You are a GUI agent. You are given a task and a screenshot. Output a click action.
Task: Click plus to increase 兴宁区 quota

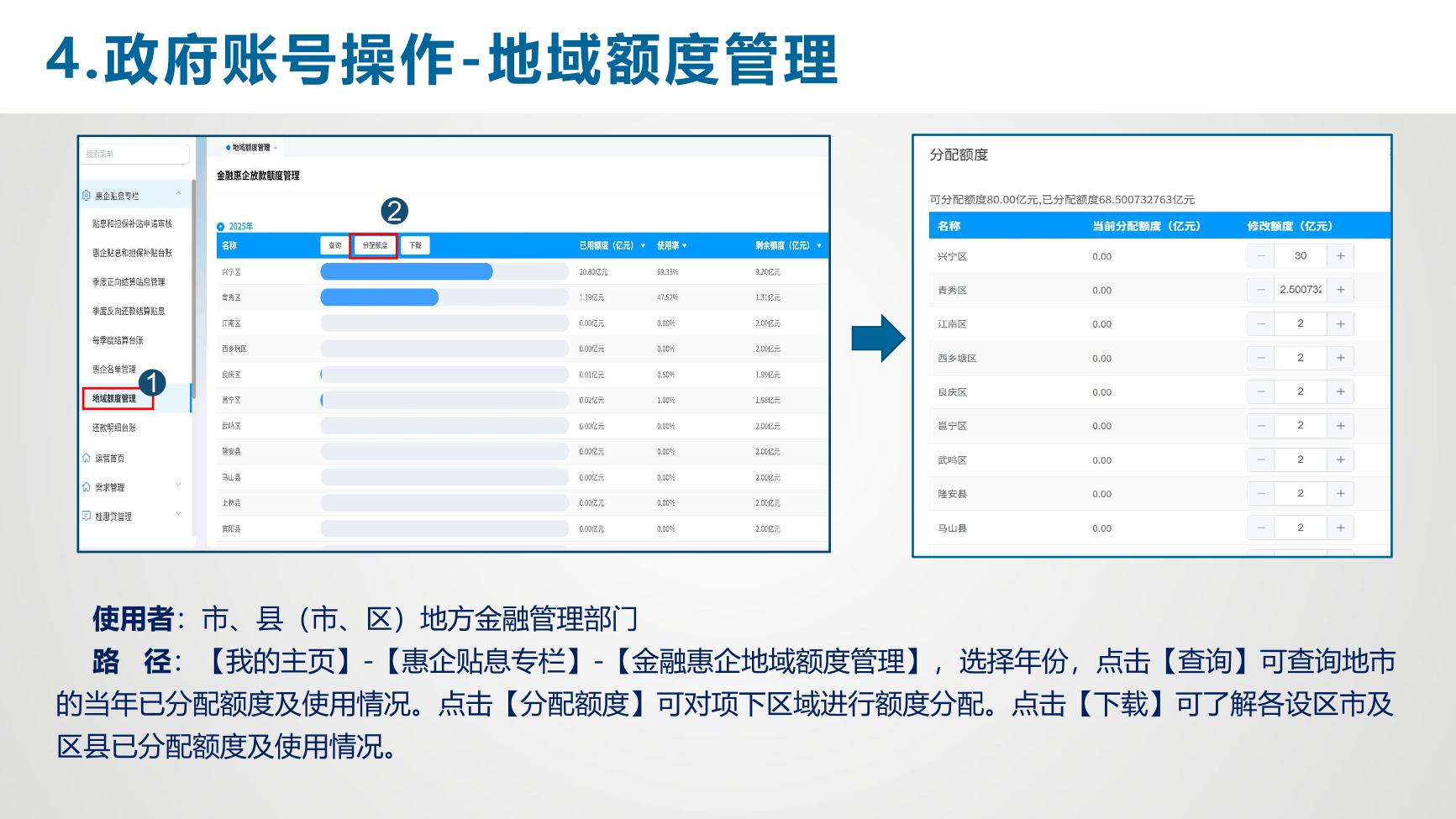1340,256
